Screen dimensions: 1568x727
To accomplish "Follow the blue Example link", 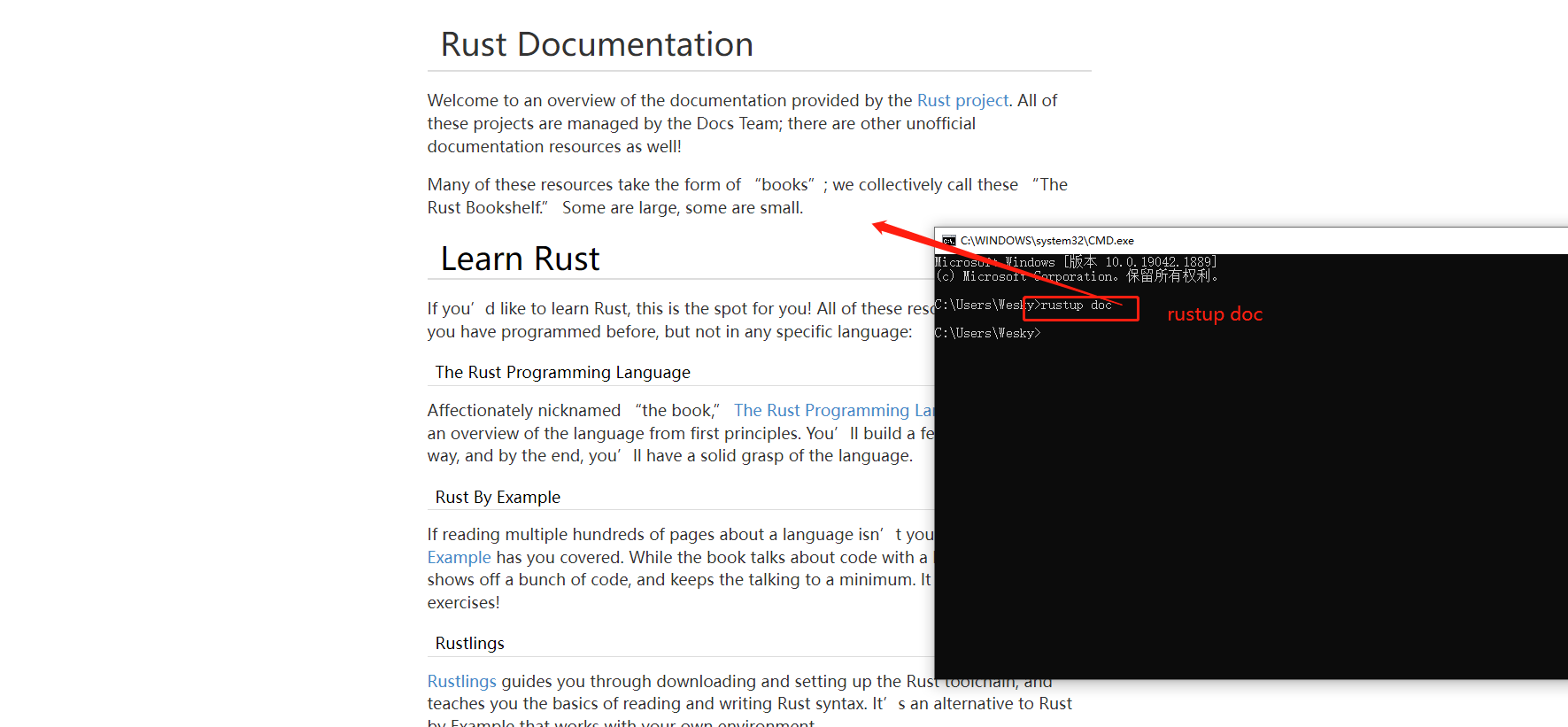I will click(459, 558).
